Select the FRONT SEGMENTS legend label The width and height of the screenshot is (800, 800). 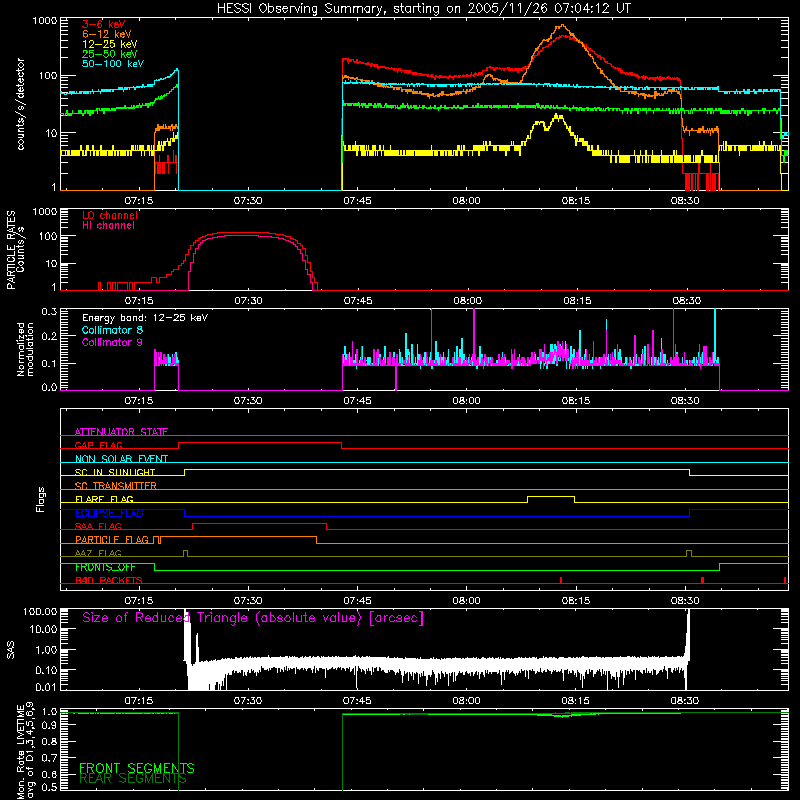point(137,768)
